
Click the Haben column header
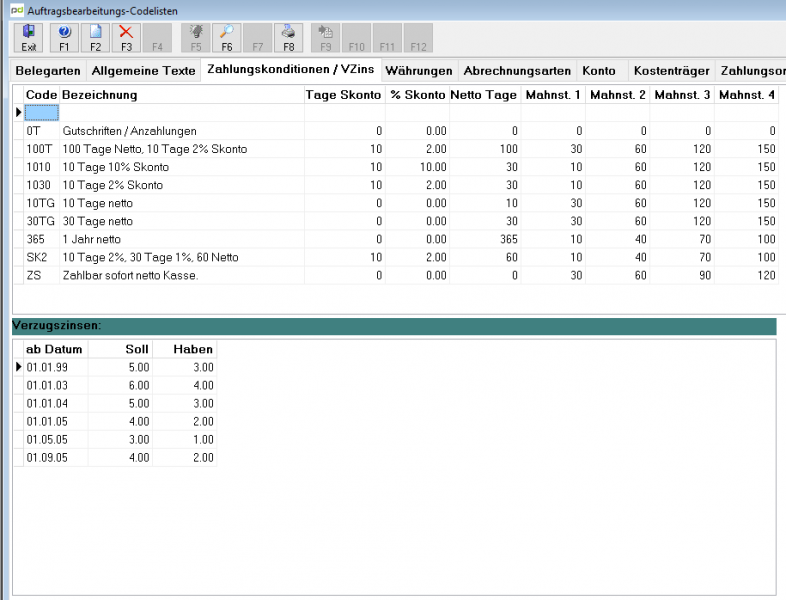click(x=184, y=349)
